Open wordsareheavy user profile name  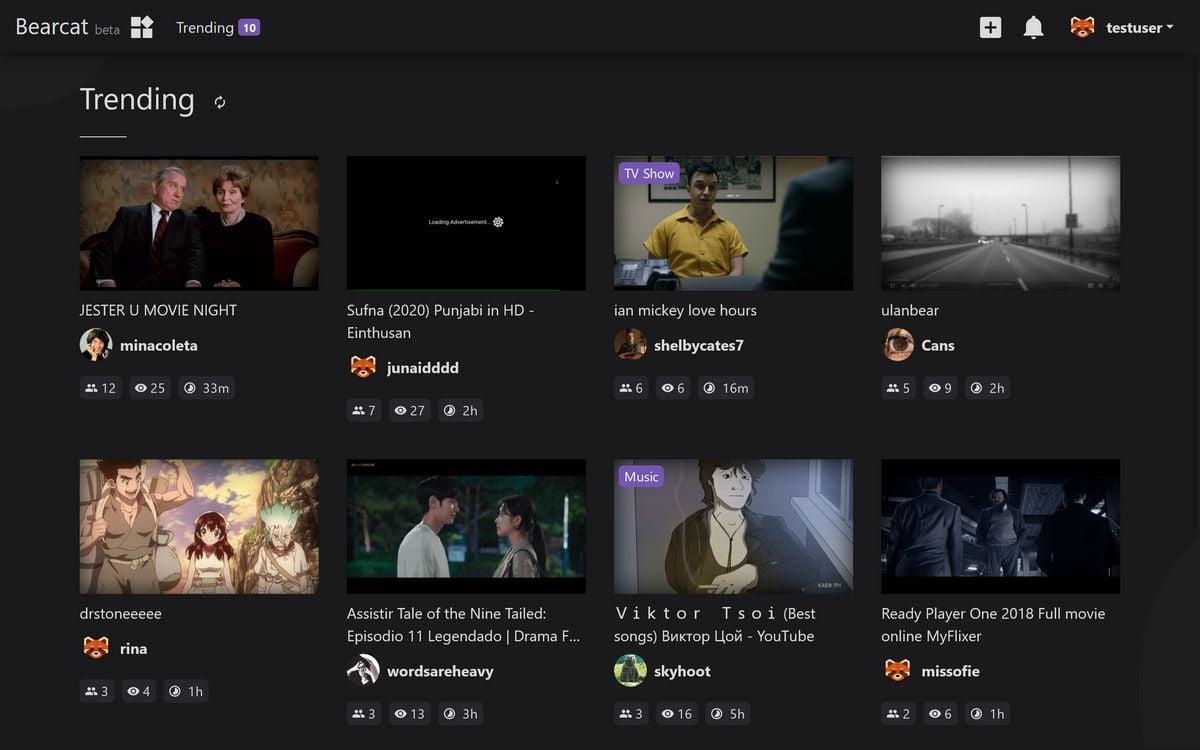(x=440, y=672)
